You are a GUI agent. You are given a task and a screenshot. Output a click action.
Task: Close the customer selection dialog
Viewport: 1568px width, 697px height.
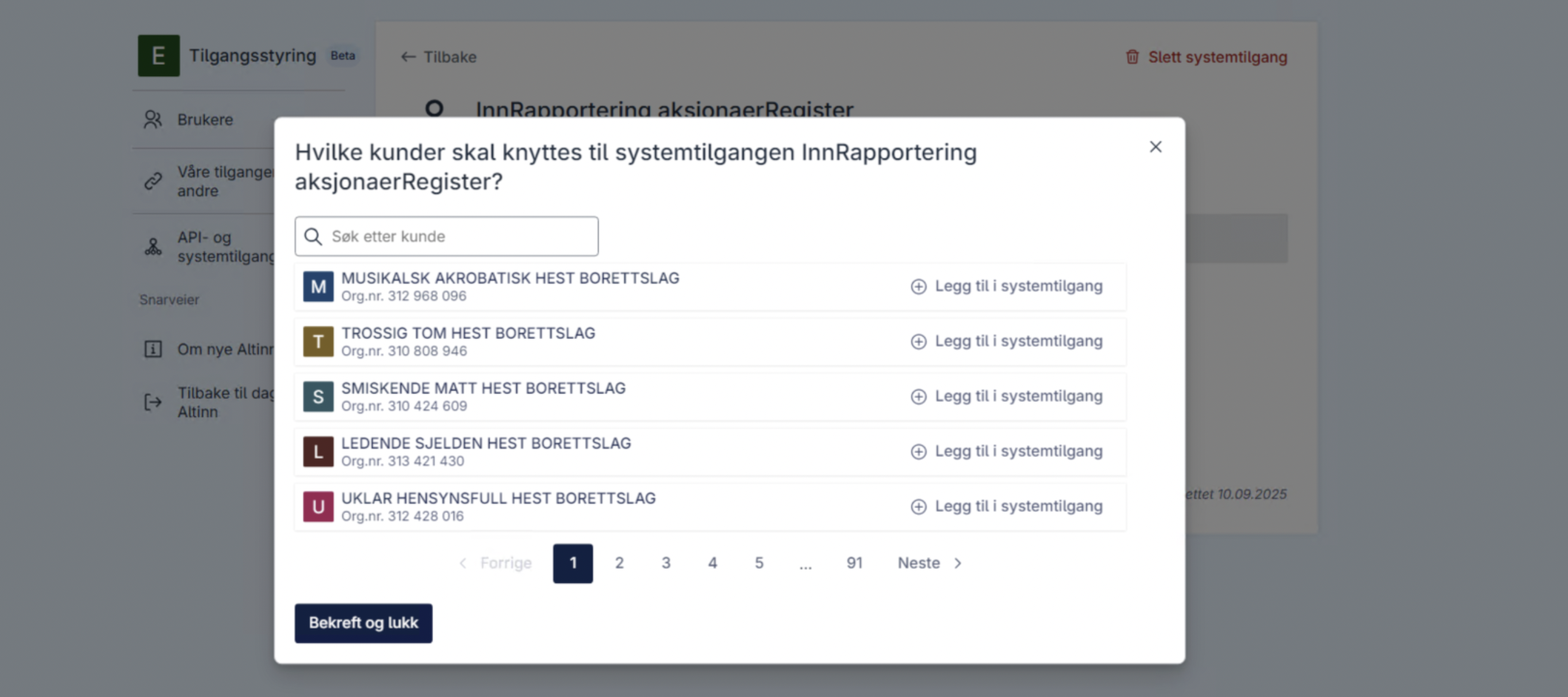click(x=1155, y=147)
